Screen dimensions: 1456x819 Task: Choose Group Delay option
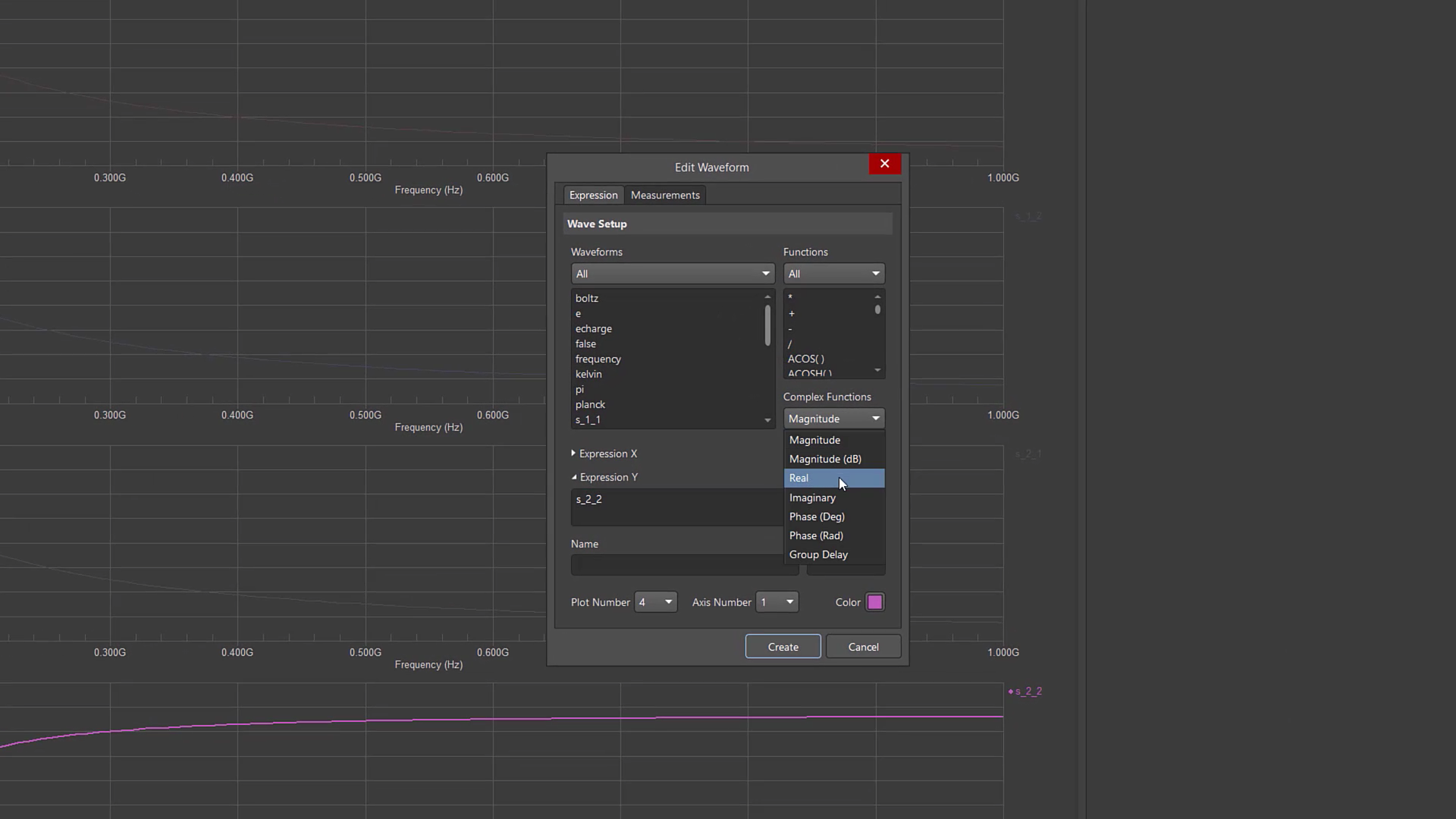click(818, 555)
